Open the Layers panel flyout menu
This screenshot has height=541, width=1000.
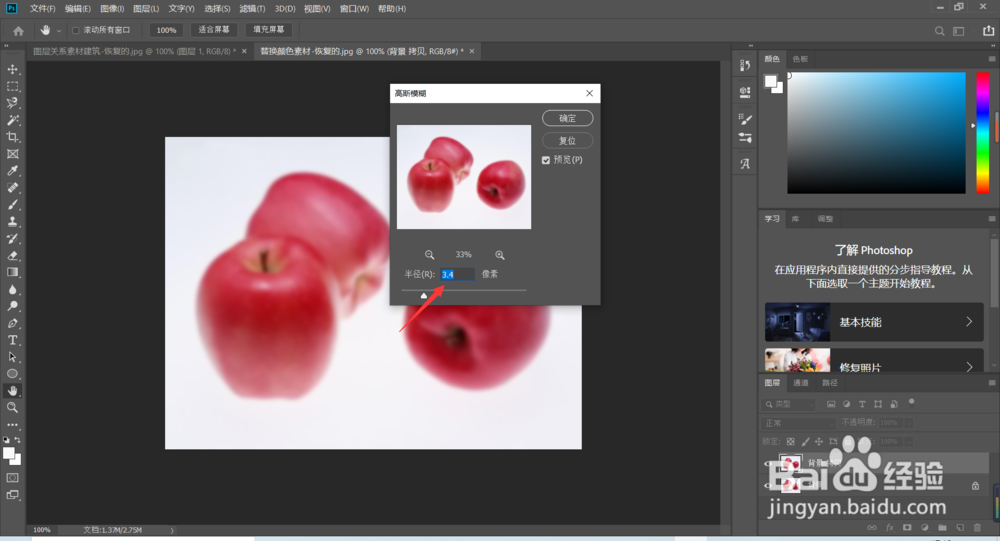[x=992, y=383]
